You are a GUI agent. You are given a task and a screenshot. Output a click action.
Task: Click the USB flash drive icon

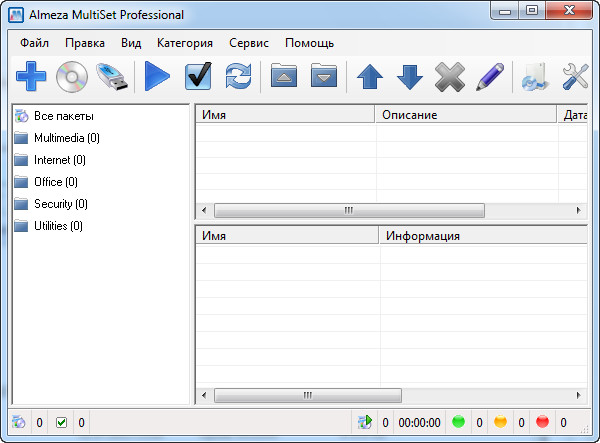coord(113,76)
